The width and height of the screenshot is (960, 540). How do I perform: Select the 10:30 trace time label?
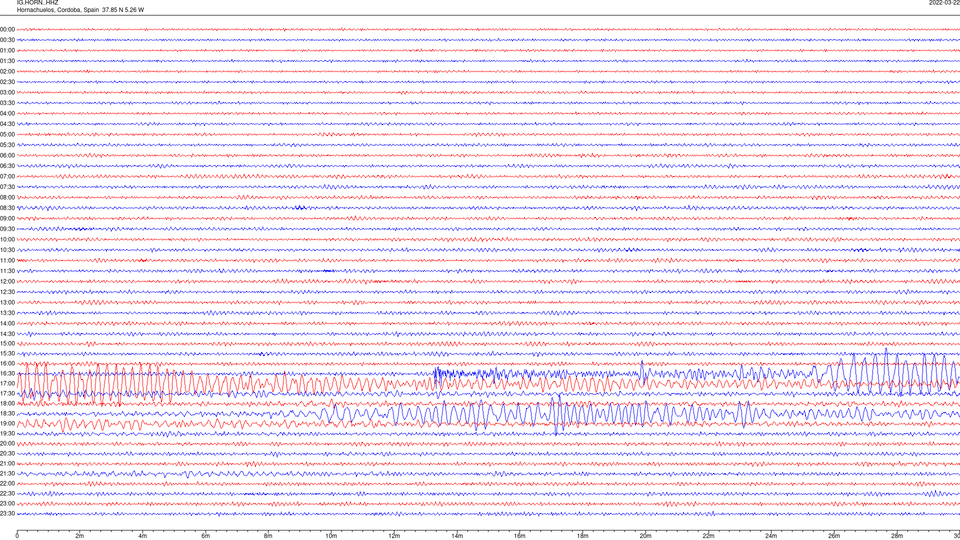click(7, 250)
